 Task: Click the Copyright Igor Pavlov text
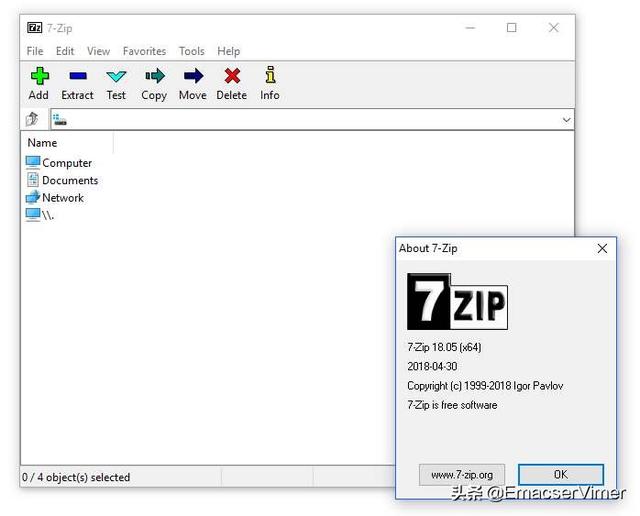click(x=485, y=386)
